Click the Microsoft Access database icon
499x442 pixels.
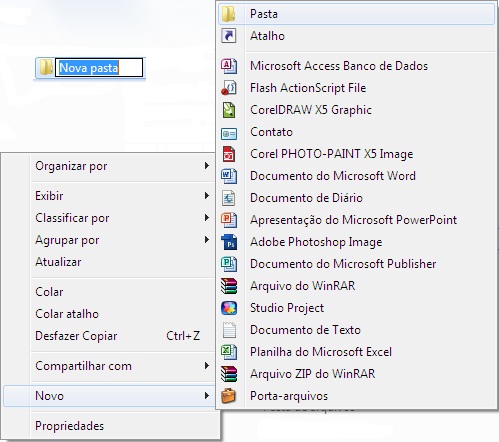coord(229,66)
